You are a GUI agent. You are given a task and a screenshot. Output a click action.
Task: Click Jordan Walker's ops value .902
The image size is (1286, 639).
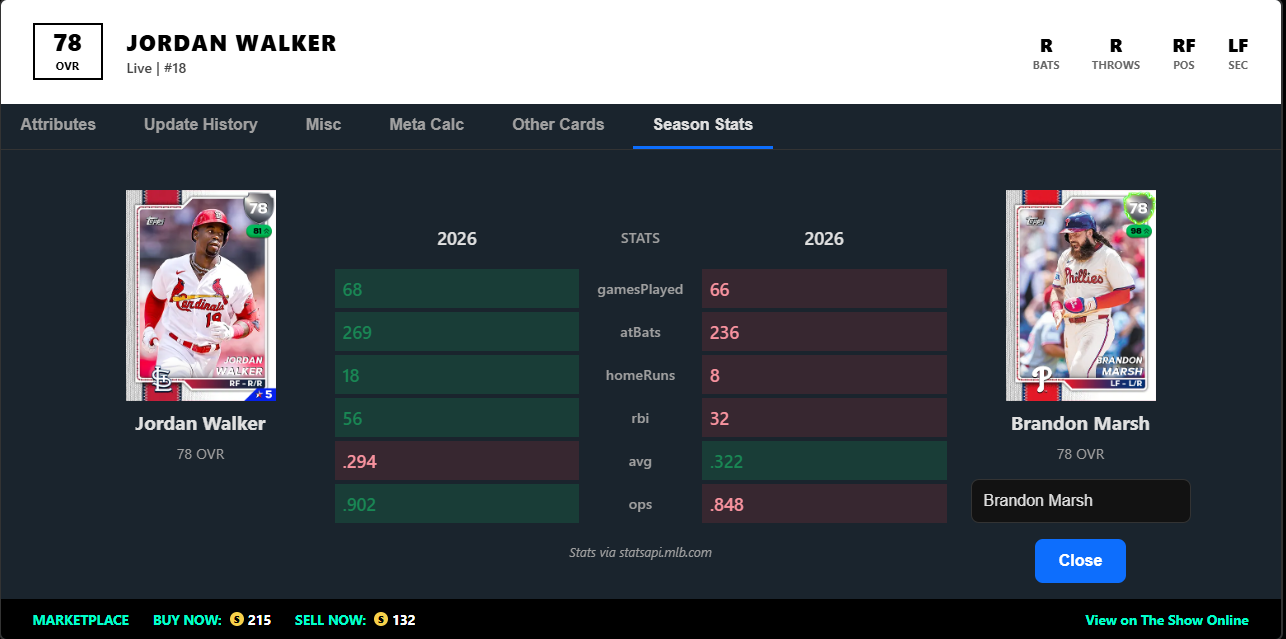pos(457,504)
